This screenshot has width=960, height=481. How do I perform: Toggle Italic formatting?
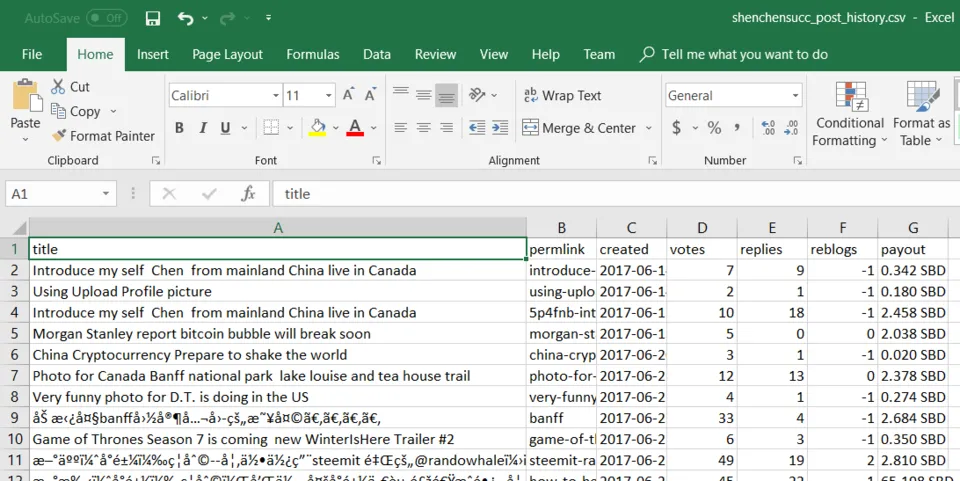coord(203,128)
